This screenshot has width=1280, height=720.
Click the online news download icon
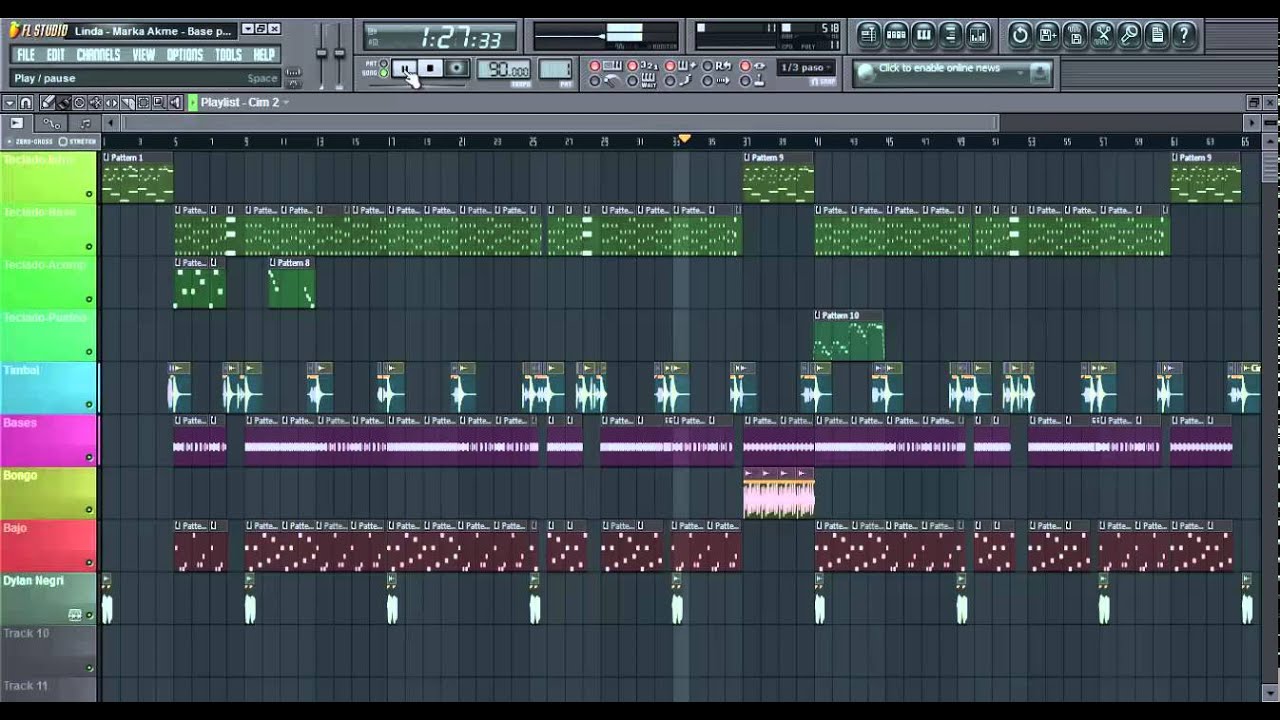point(1040,73)
